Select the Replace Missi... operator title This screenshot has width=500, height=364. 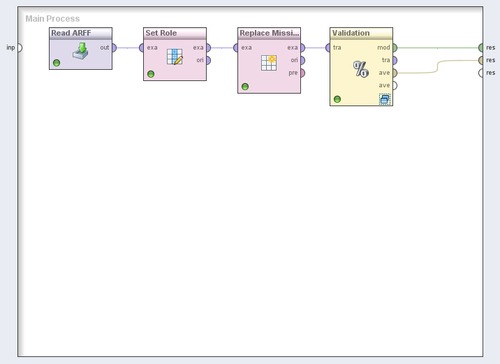pyautogui.click(x=269, y=33)
